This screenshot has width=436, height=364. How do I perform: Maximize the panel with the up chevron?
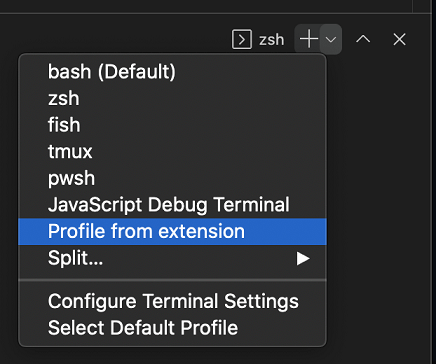[363, 39]
